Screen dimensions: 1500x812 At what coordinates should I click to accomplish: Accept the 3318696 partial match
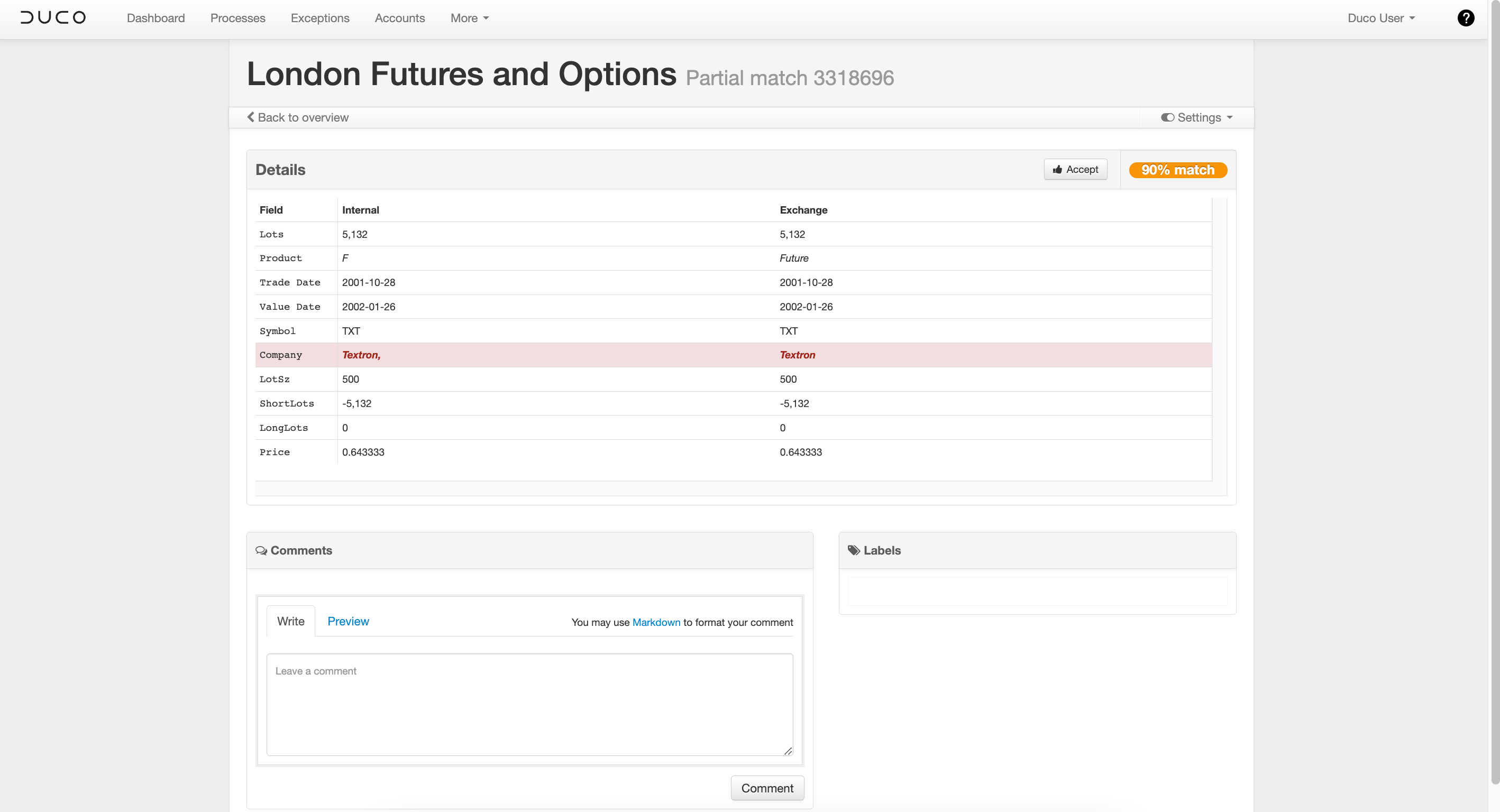(1075, 169)
